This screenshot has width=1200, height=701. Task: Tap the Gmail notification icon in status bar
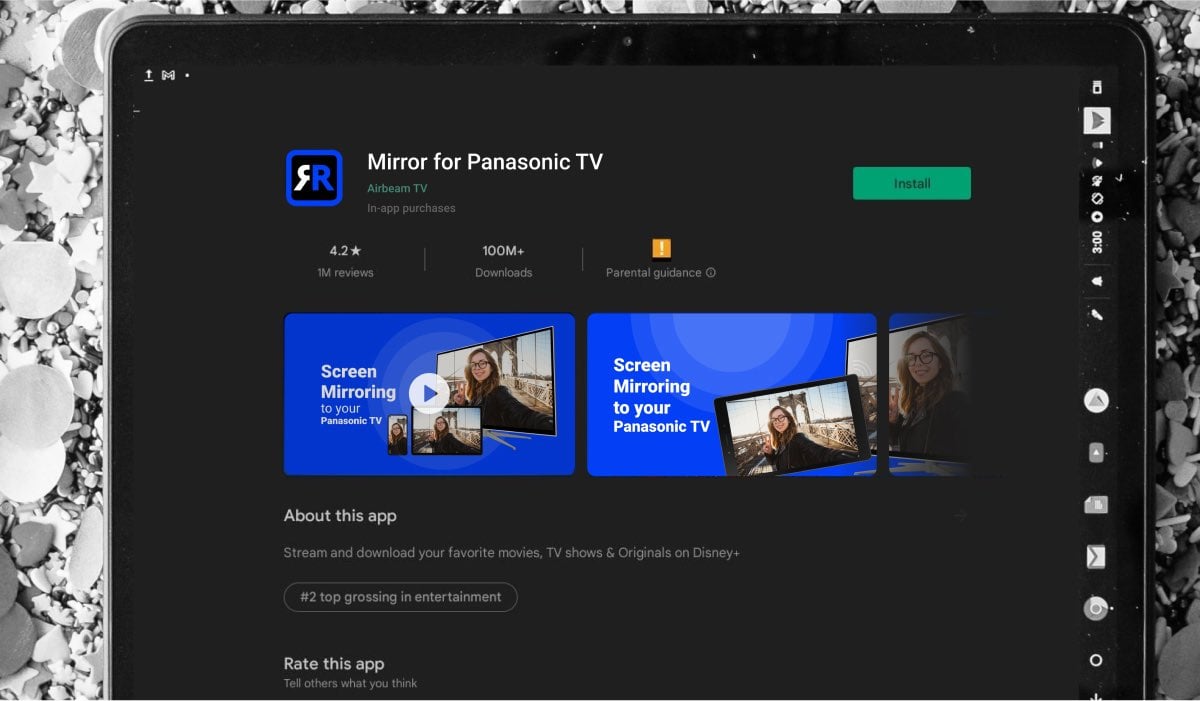[x=168, y=75]
